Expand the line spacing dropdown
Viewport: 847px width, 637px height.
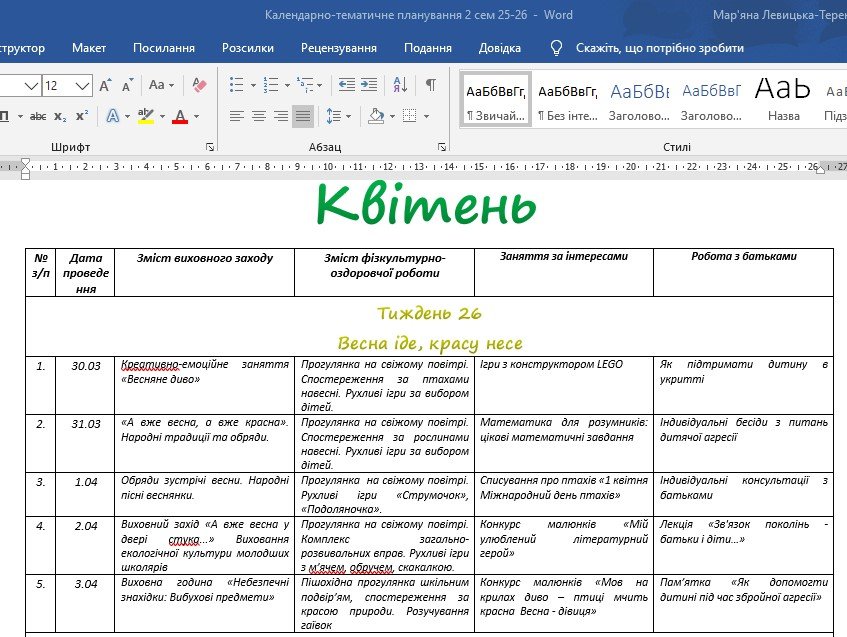pos(335,116)
